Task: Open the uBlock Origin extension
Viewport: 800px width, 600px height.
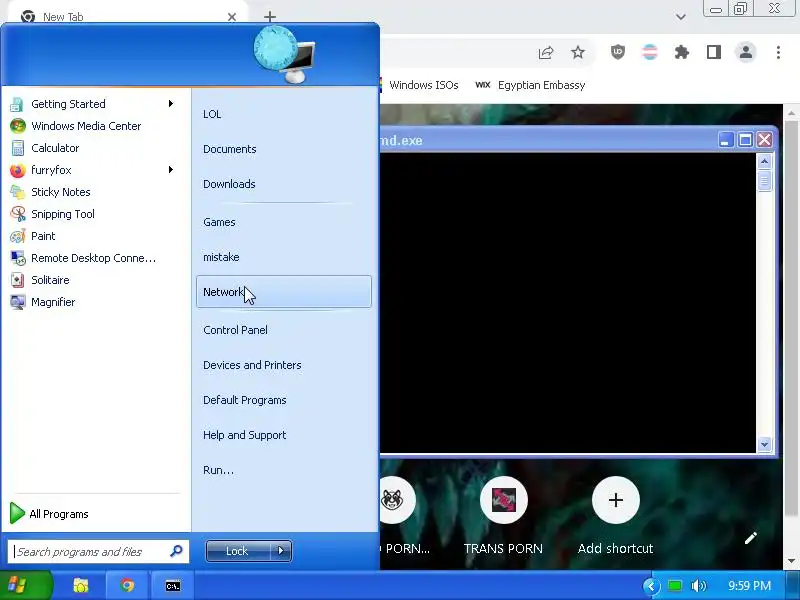Action: click(618, 52)
